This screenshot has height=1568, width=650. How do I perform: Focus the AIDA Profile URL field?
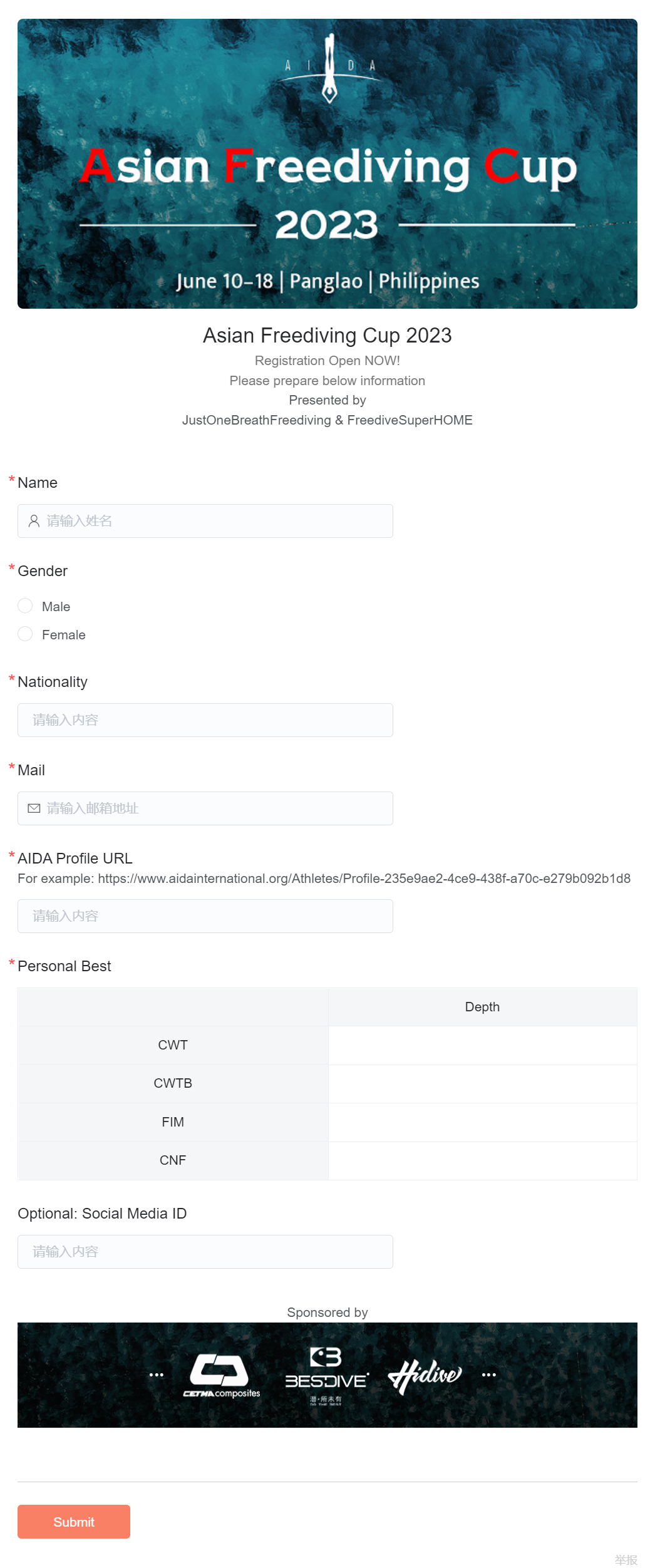click(205, 916)
